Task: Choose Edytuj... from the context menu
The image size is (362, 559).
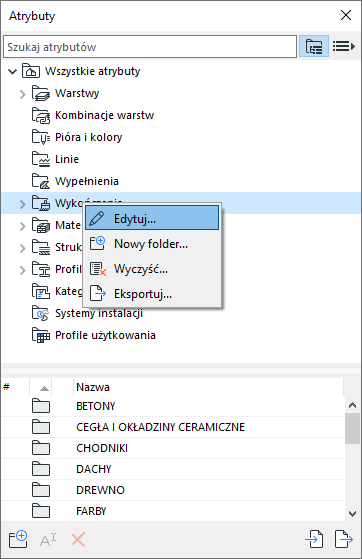Action: pyautogui.click(x=152, y=218)
